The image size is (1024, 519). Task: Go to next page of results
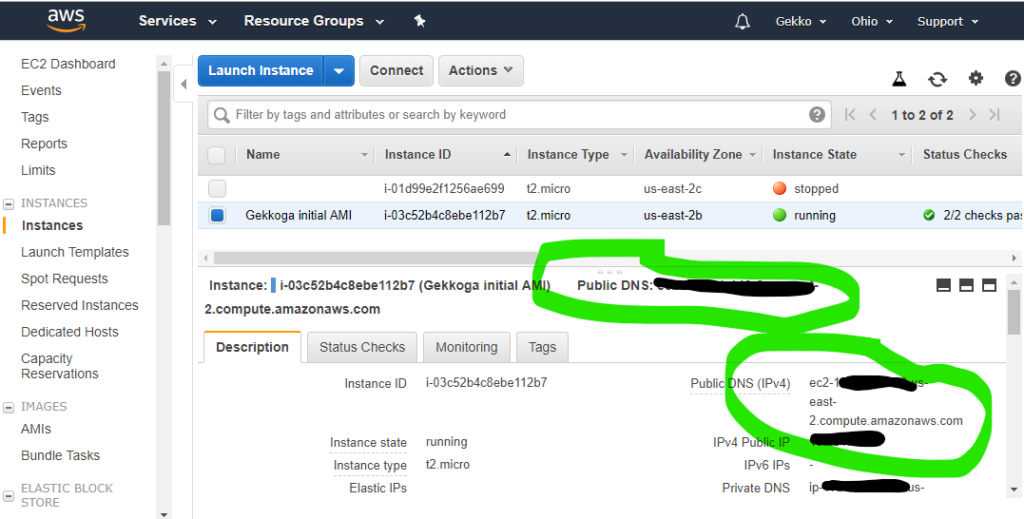[972, 115]
